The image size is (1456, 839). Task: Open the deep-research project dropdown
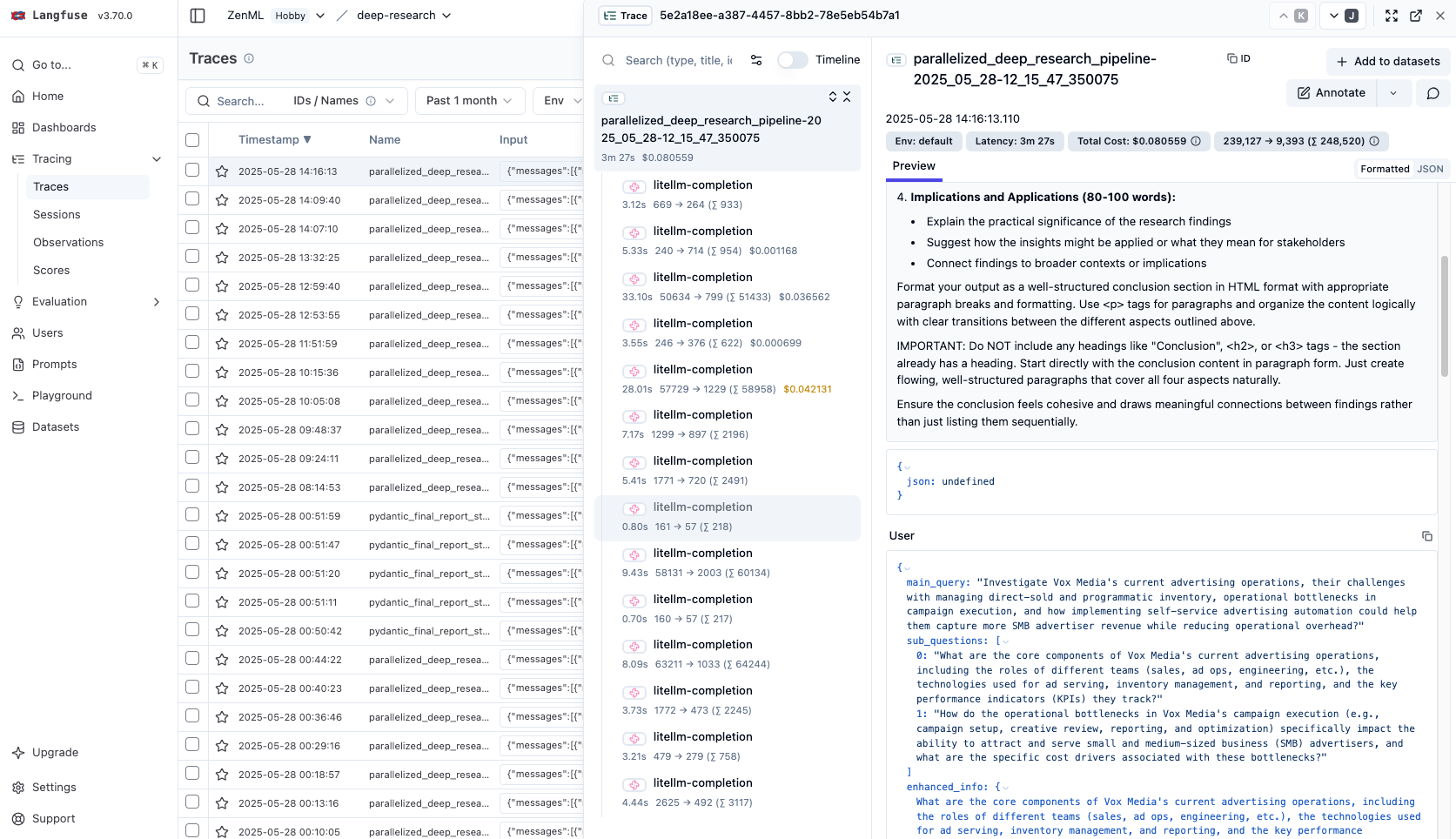click(x=403, y=16)
